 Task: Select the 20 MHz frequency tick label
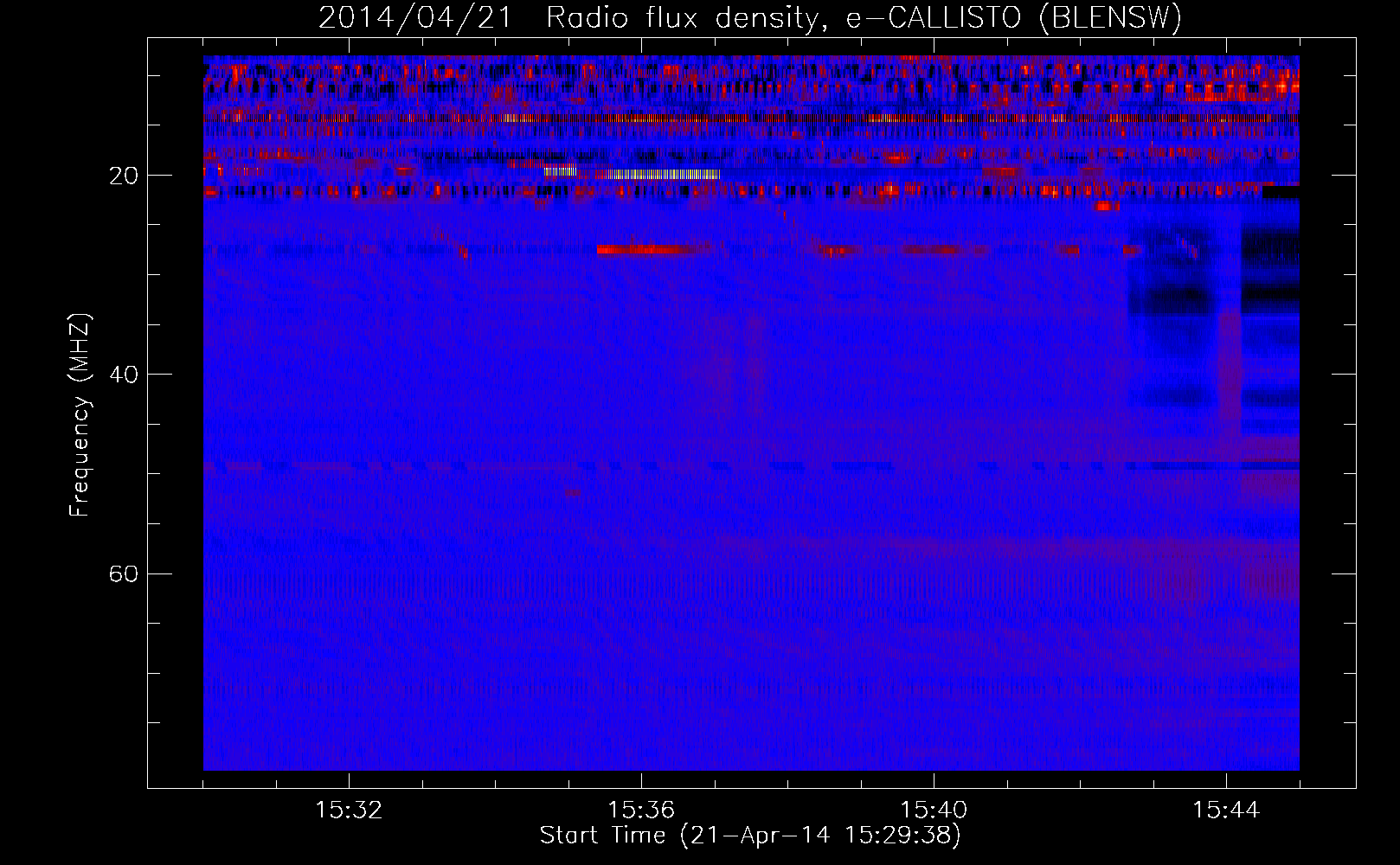(x=124, y=176)
